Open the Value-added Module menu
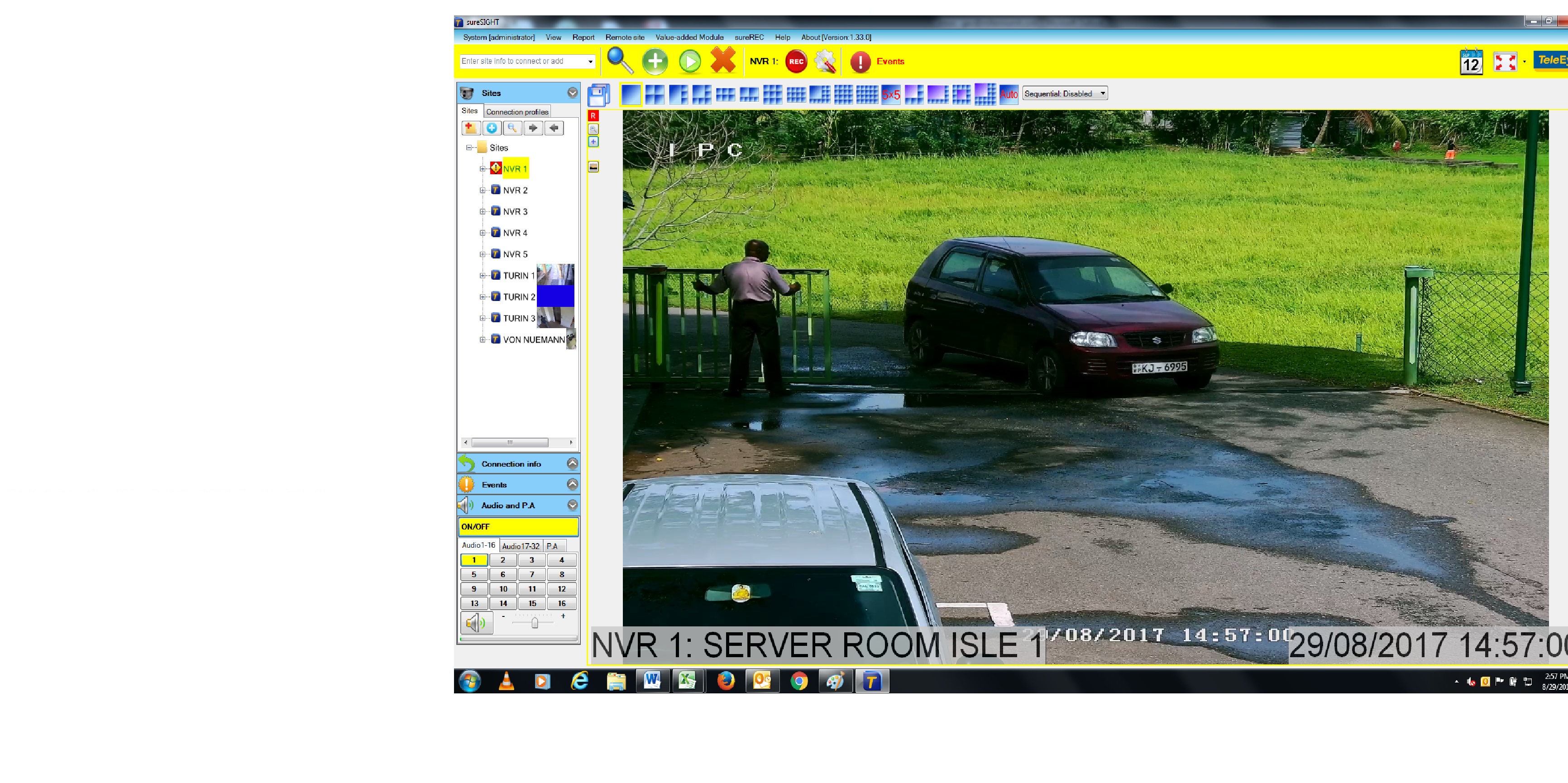 (689, 37)
